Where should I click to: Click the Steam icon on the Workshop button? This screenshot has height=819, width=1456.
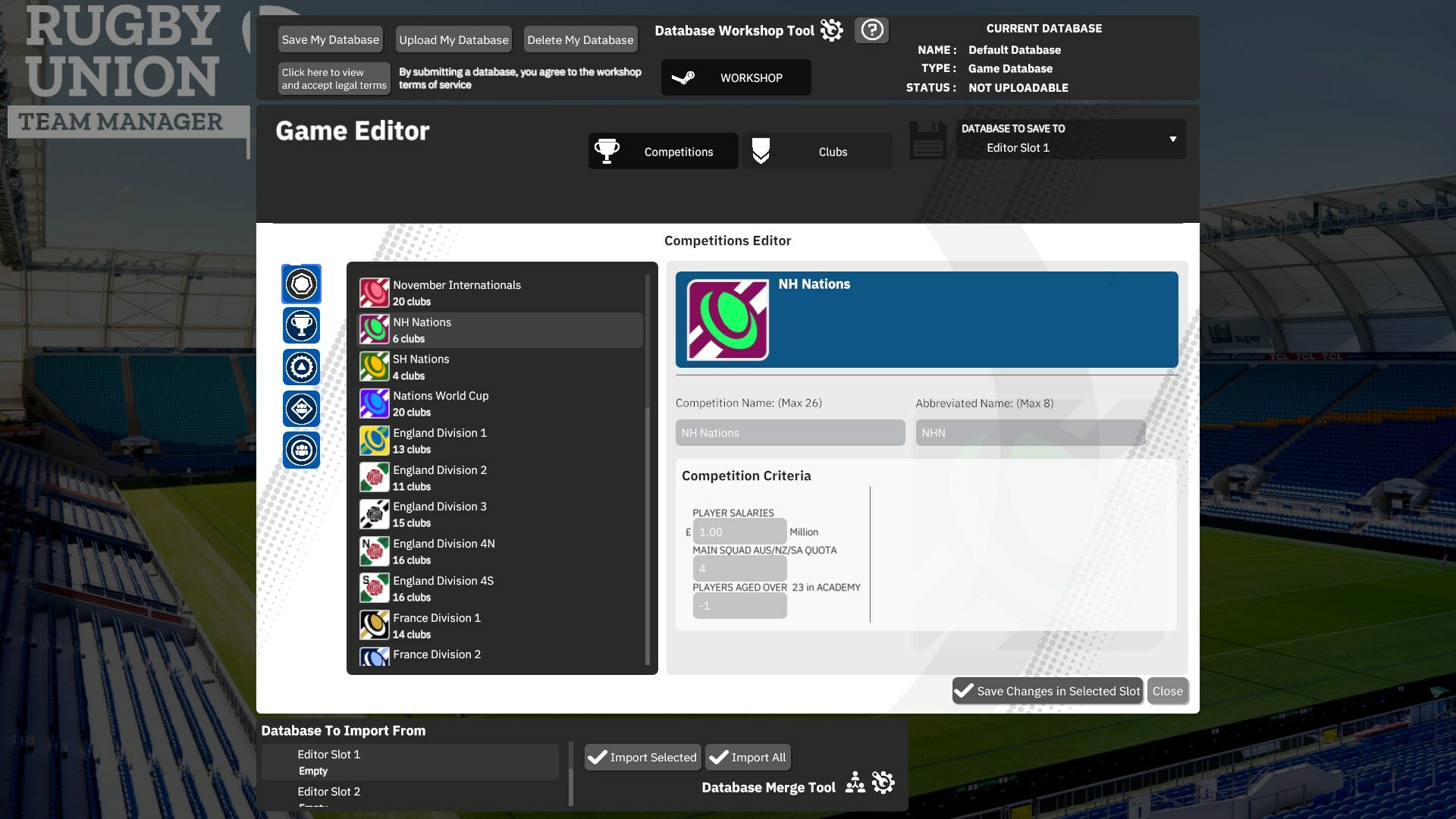(684, 77)
